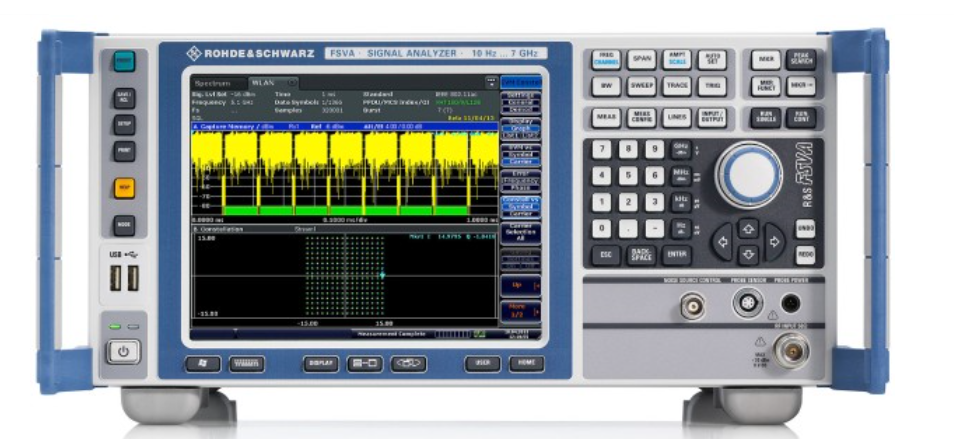Screen dimensions: 954x439
Task: Tap the HOME key
Action: click(x=527, y=364)
